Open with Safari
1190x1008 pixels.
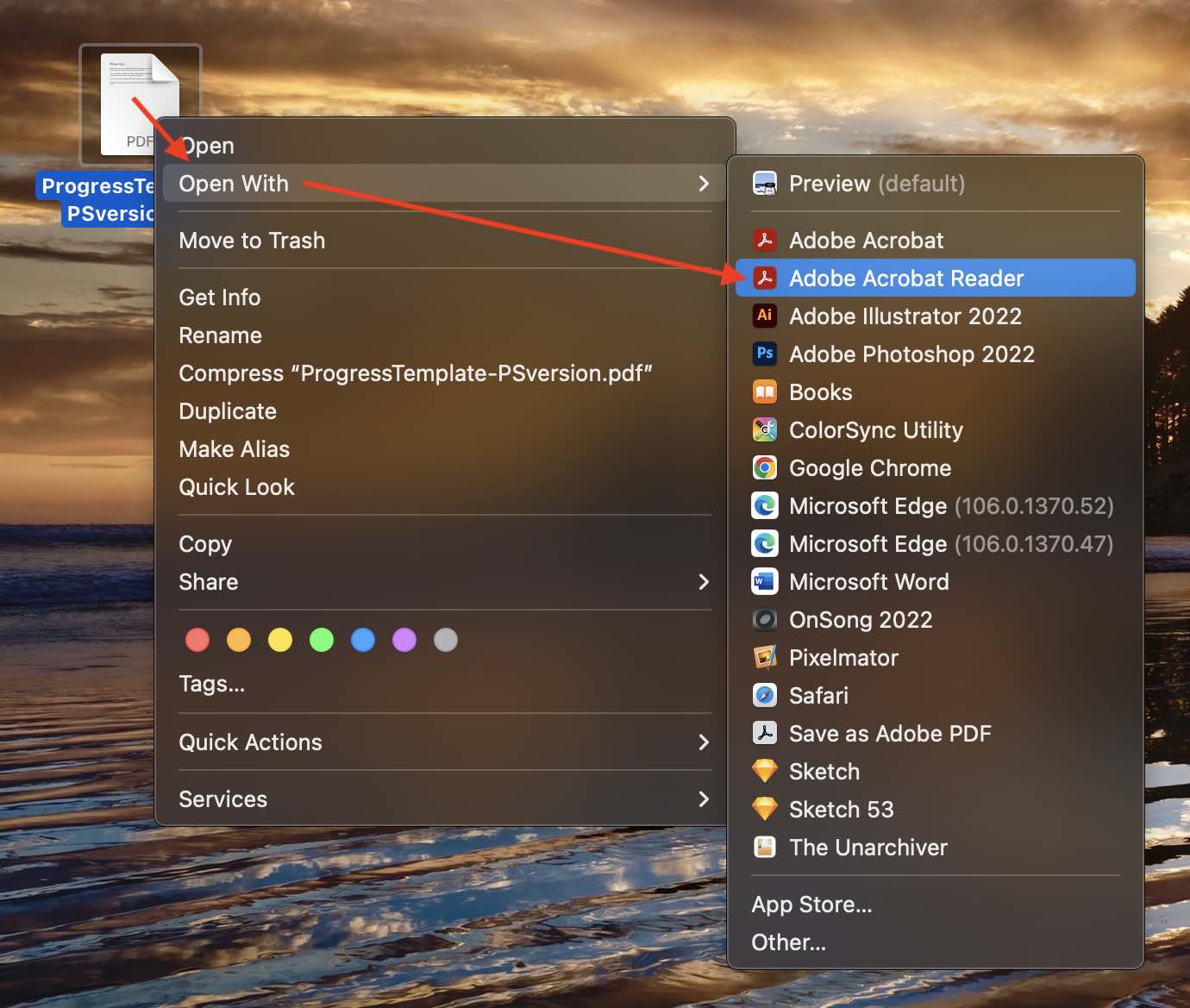tap(936, 696)
